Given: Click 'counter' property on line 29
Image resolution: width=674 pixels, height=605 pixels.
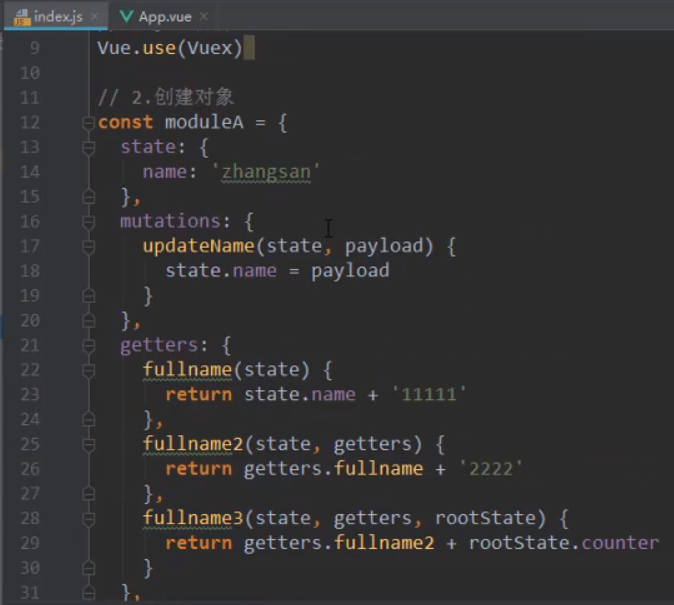Looking at the screenshot, I should click(620, 543).
